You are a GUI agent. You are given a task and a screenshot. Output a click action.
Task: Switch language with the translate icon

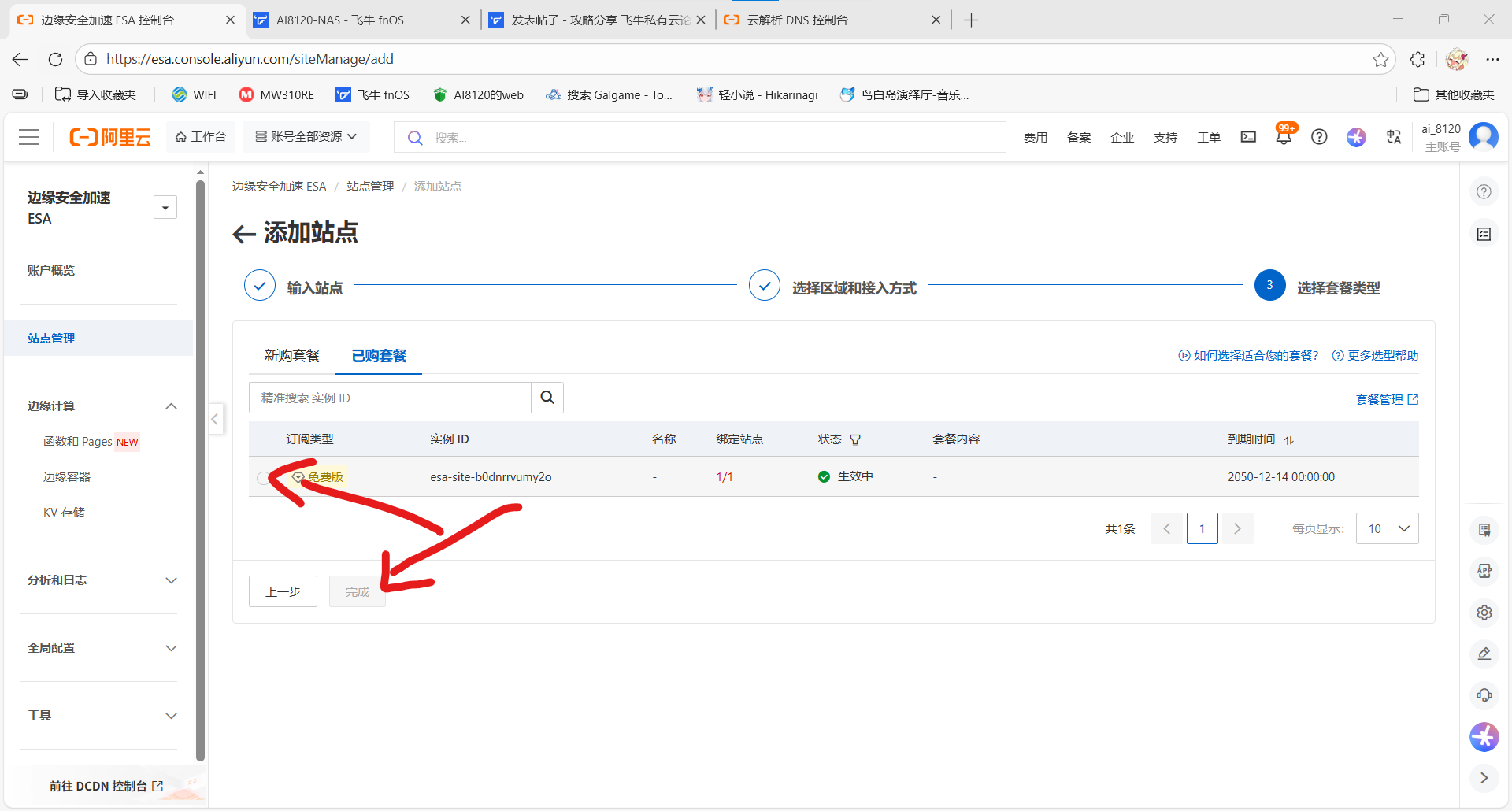1394,137
